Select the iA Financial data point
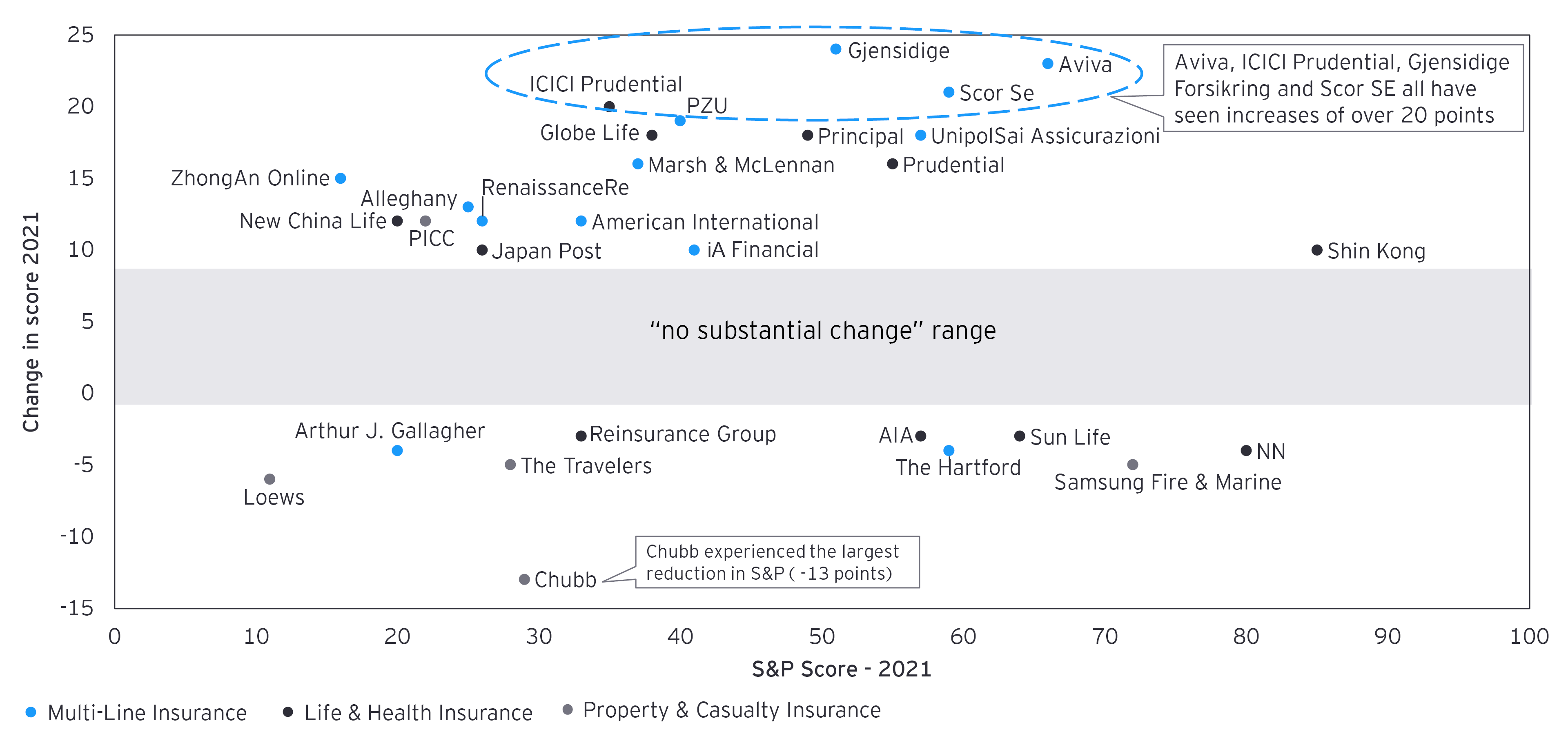 [694, 250]
